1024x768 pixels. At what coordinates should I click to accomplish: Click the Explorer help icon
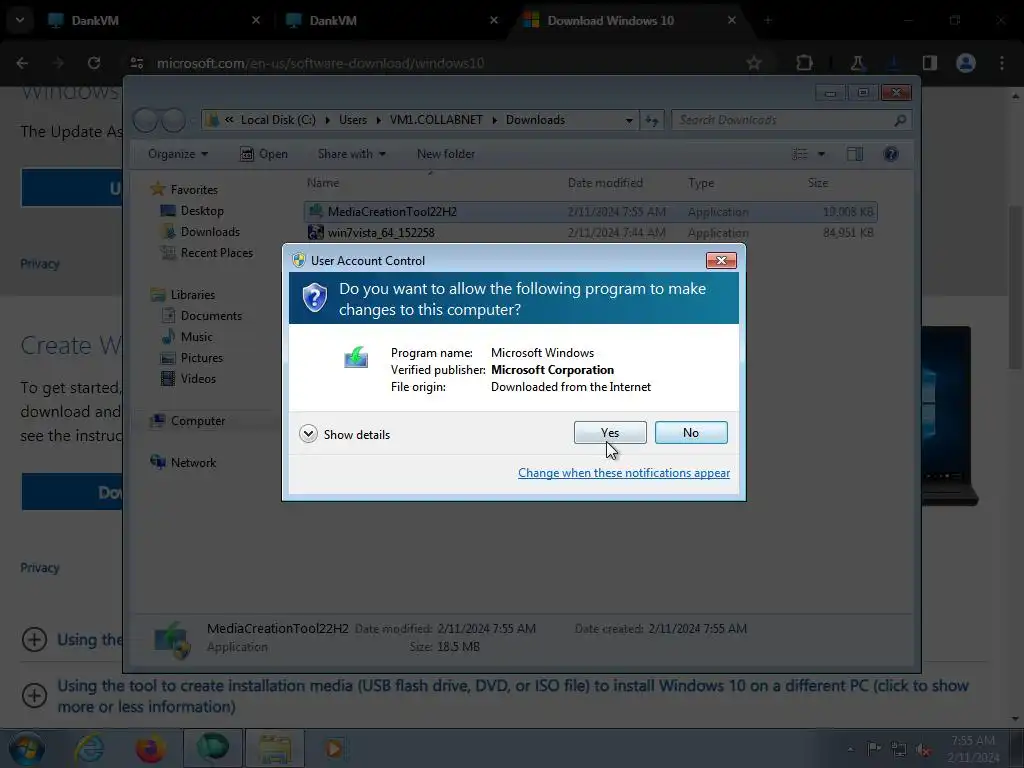891,154
